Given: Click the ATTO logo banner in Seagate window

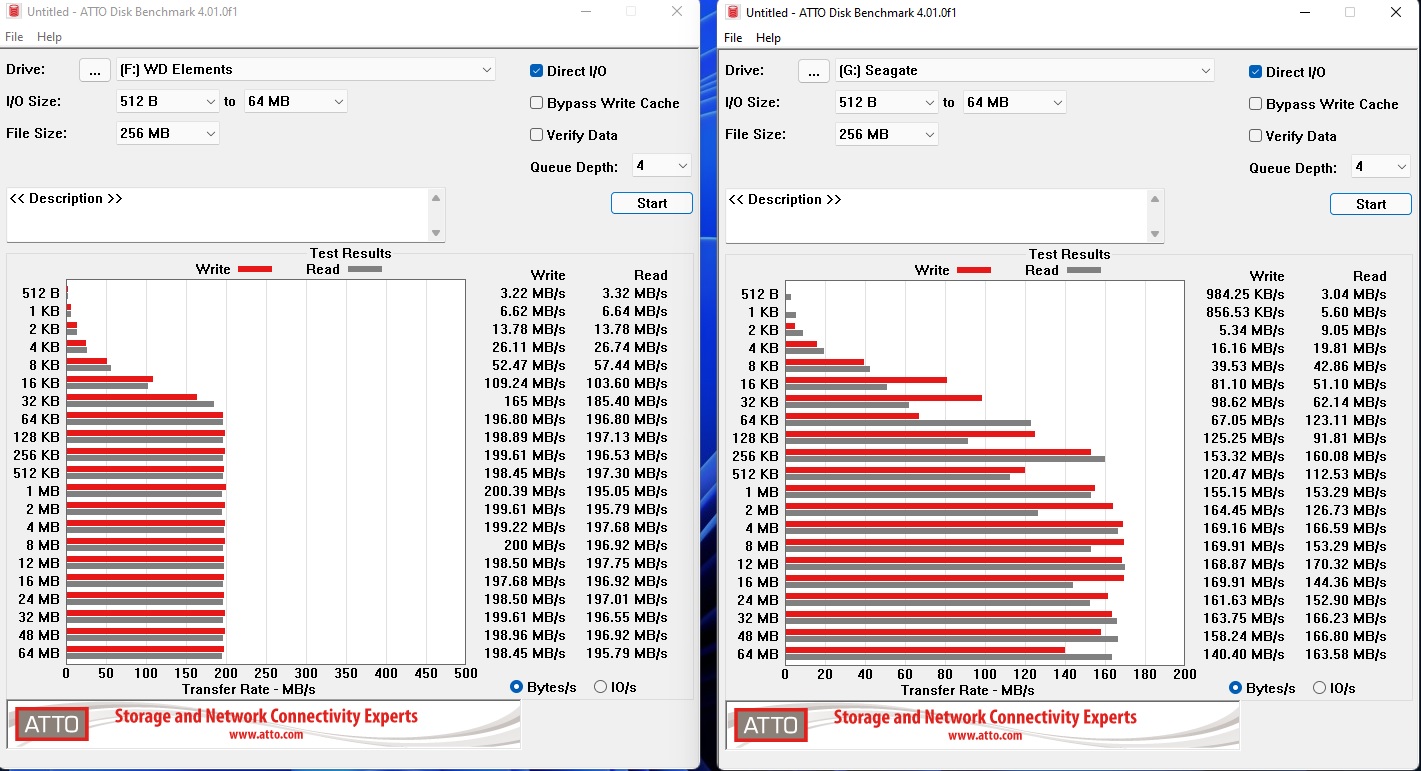Looking at the screenshot, I should pyautogui.click(x=983, y=725).
